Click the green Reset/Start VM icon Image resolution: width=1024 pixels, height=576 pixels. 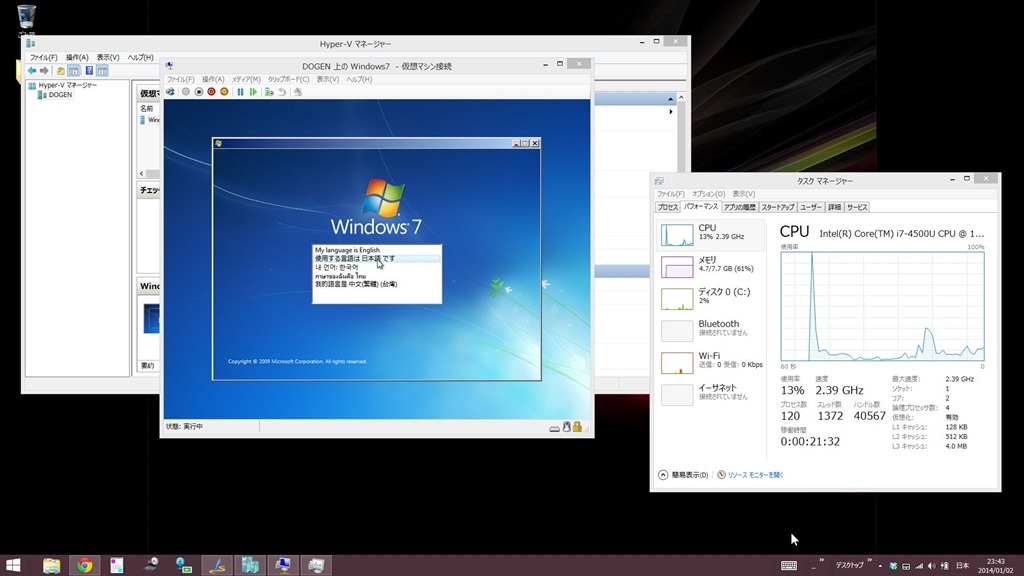point(253,92)
